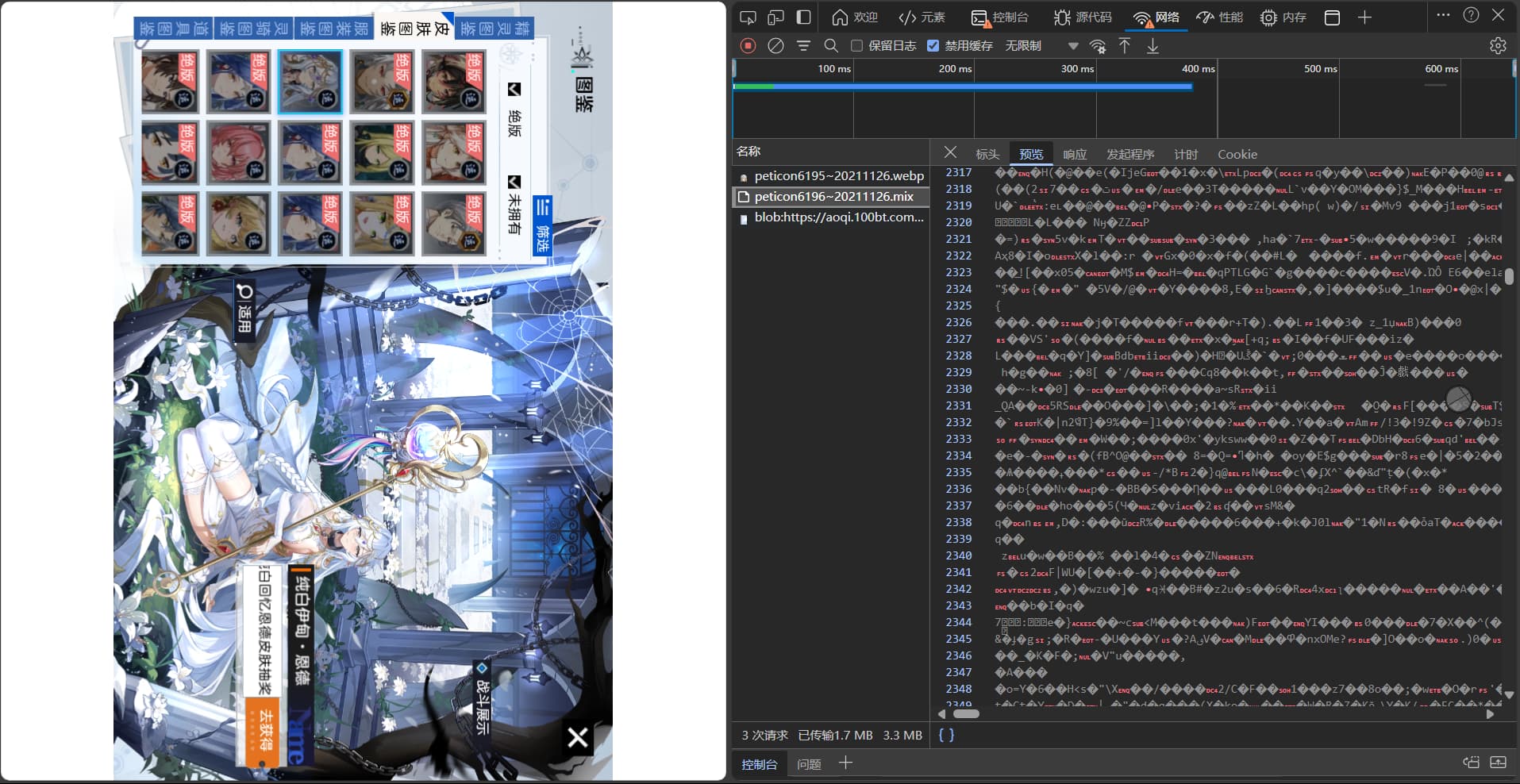
Task: Click the 精灵图鉴 game tab
Action: 494,29
